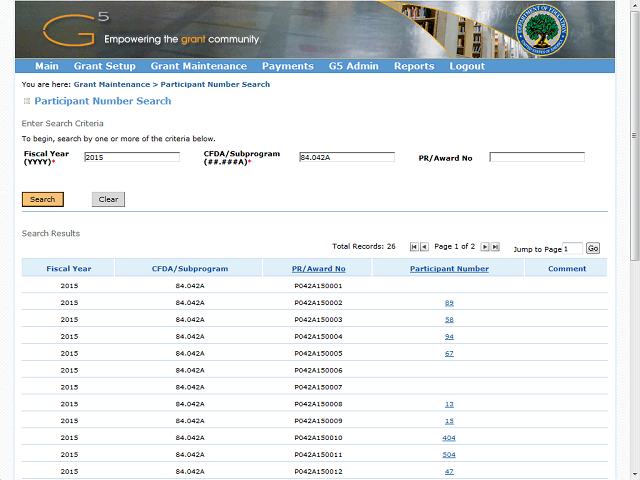640x480 pixels.
Task: Jump to the last results page icon
Action: (x=495, y=246)
